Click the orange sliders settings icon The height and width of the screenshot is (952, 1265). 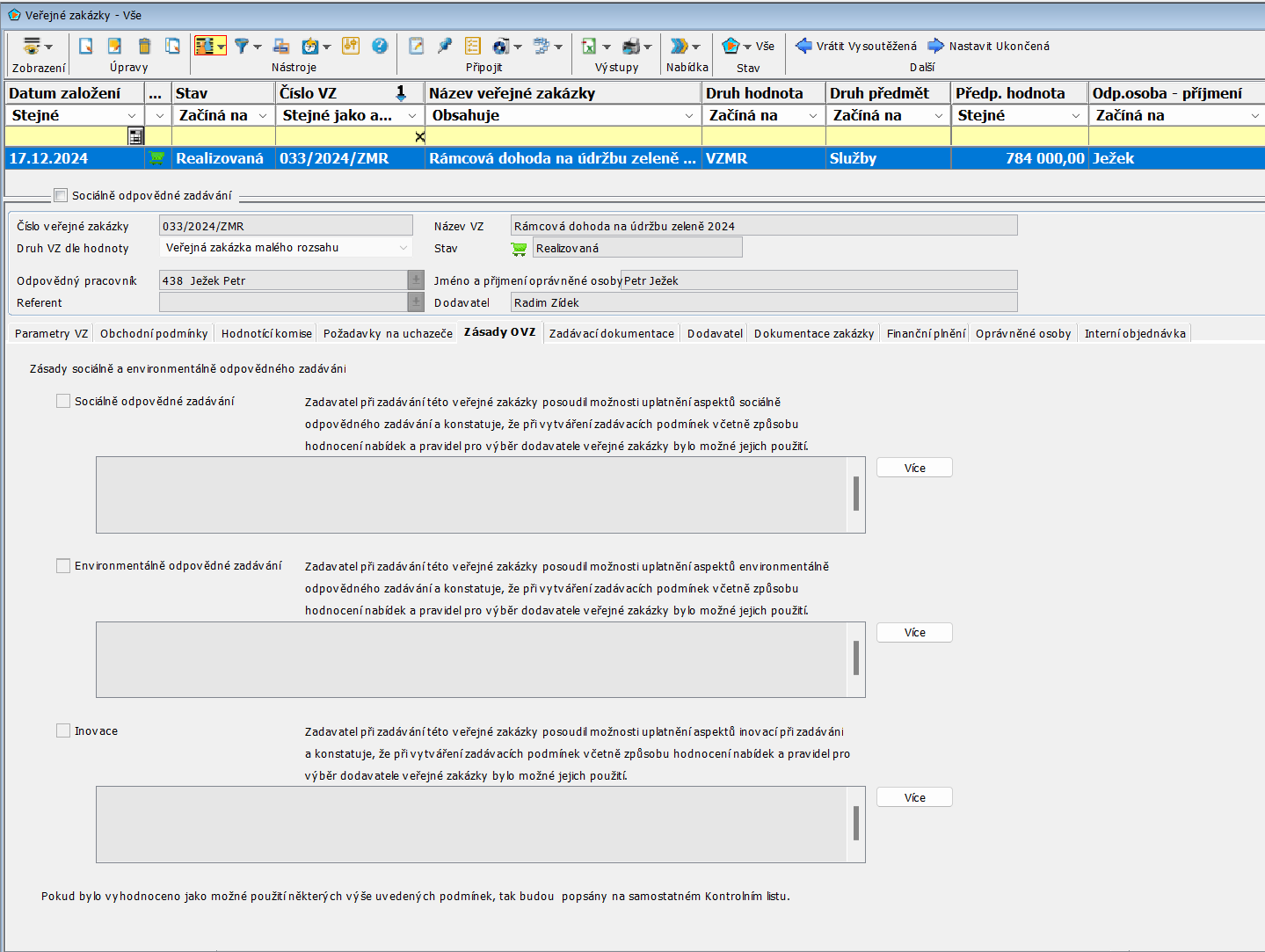tap(351, 46)
